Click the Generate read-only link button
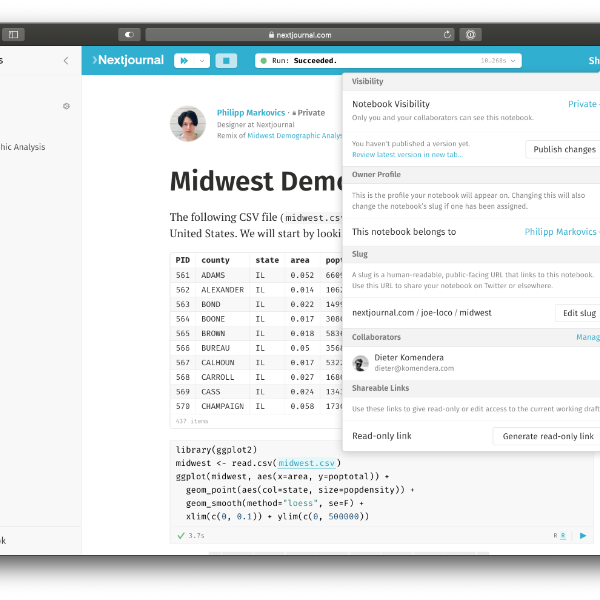The image size is (600, 600). click(548, 436)
